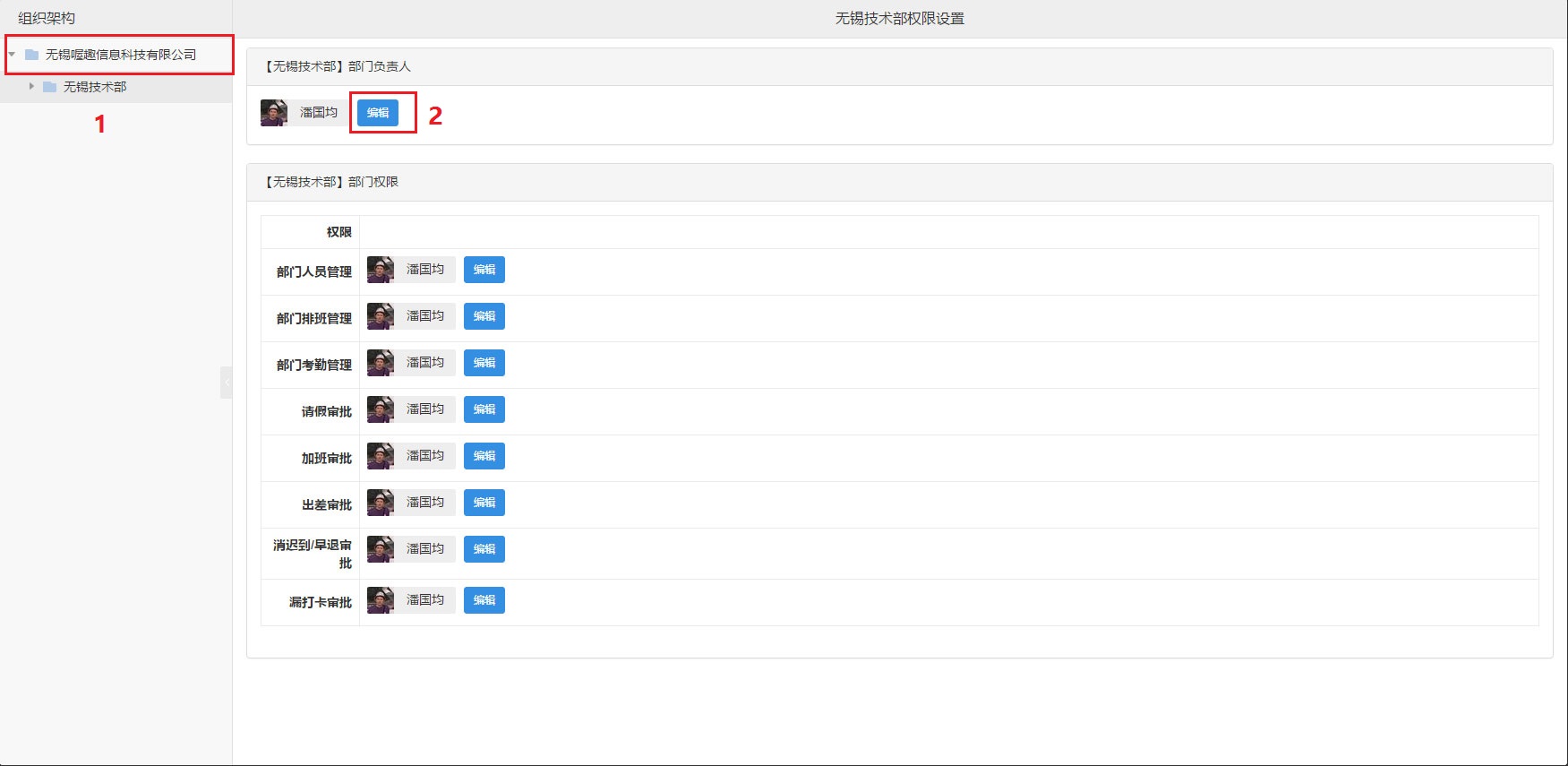This screenshot has height=766, width=1568.
Task: Collapse the 无锡喔趣信息科技有限公司 tree node arrow
Action: click(x=12, y=55)
